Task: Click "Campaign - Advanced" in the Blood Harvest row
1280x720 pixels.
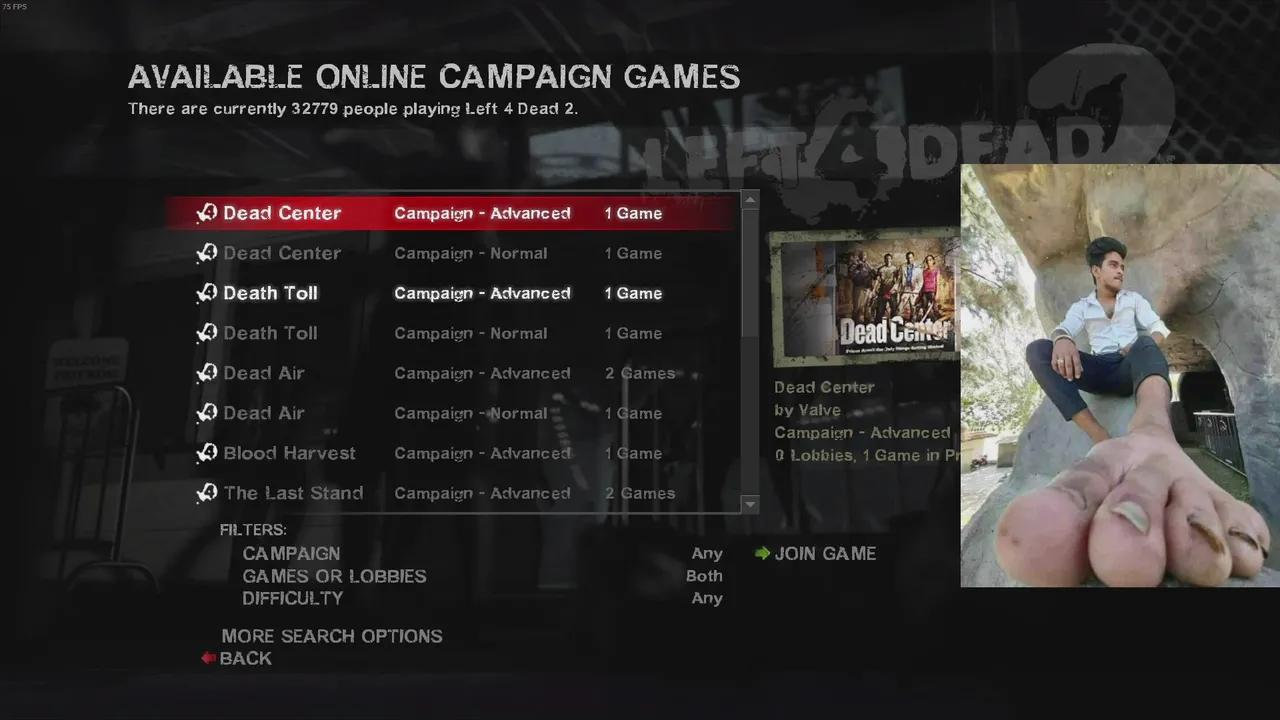Action: [482, 453]
